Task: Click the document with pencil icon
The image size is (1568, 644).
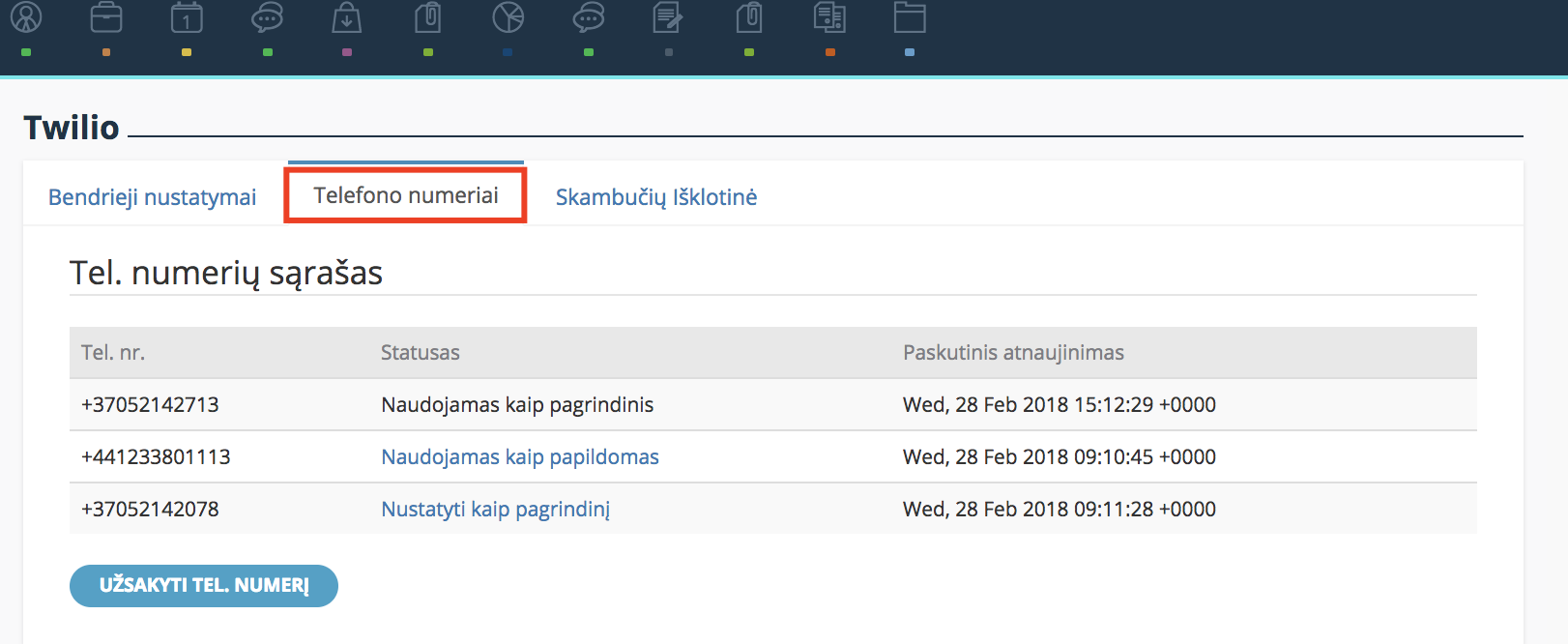Action: tap(668, 17)
